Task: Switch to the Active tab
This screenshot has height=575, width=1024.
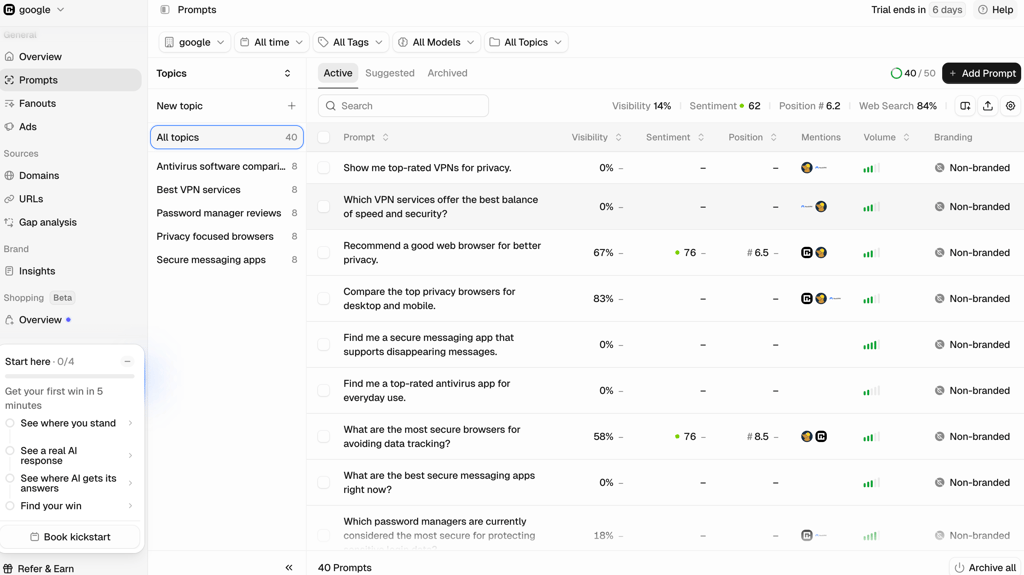Action: point(338,73)
